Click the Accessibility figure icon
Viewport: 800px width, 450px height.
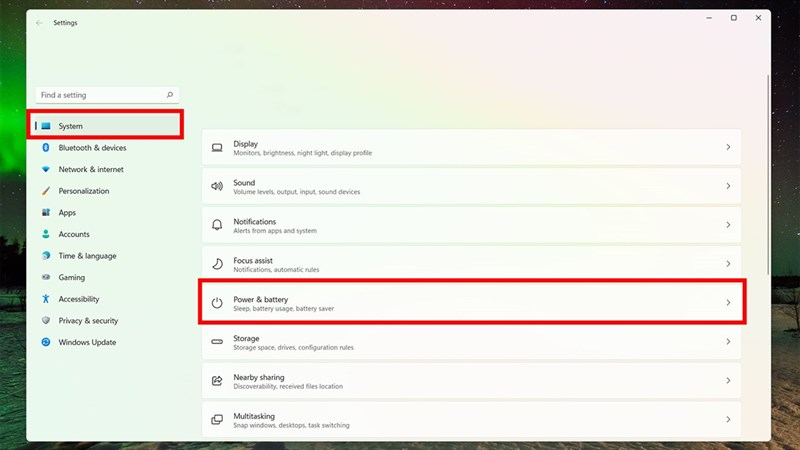coord(46,299)
